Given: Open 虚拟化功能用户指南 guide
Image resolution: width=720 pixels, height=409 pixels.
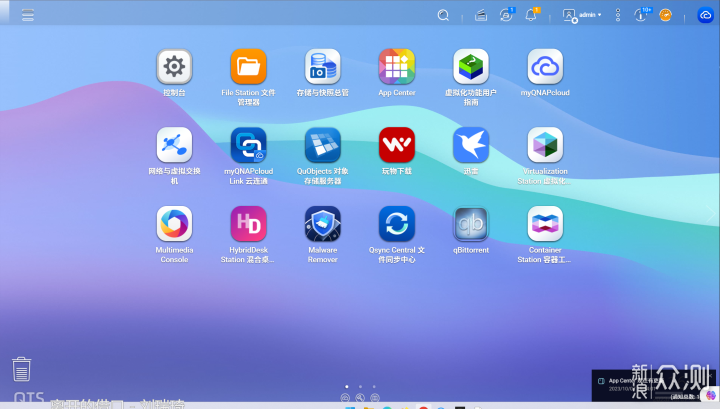Looking at the screenshot, I should coord(471,67).
